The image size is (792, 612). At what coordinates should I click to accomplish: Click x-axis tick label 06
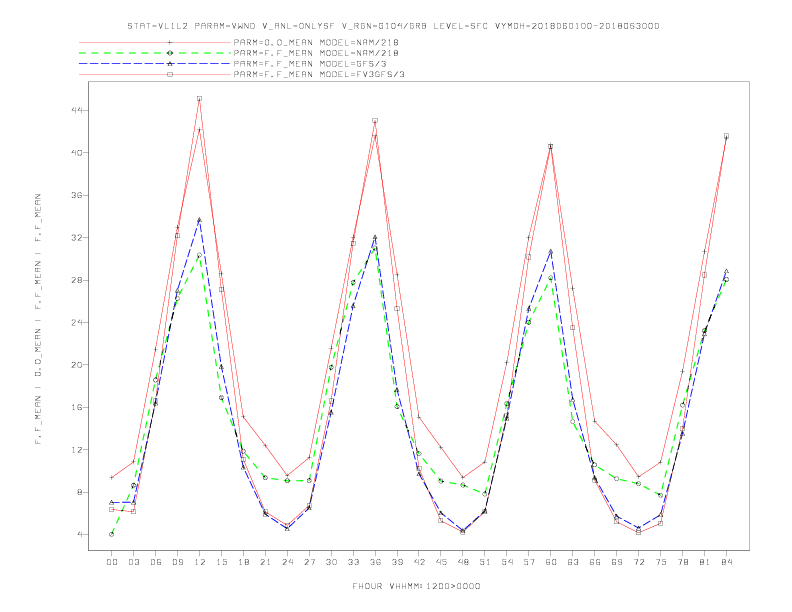coord(156,562)
